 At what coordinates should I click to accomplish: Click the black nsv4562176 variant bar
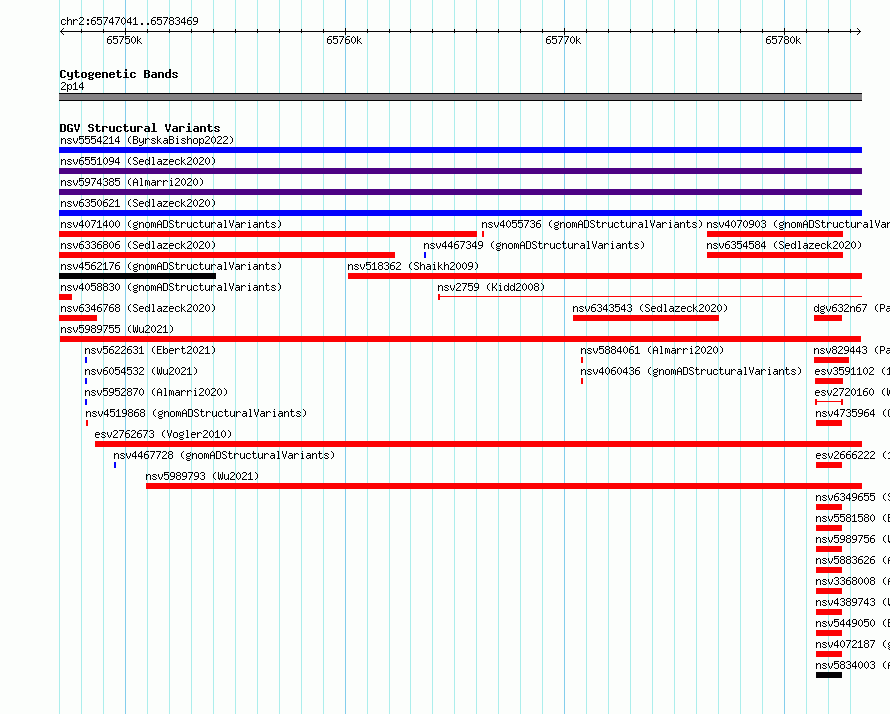coord(137,276)
